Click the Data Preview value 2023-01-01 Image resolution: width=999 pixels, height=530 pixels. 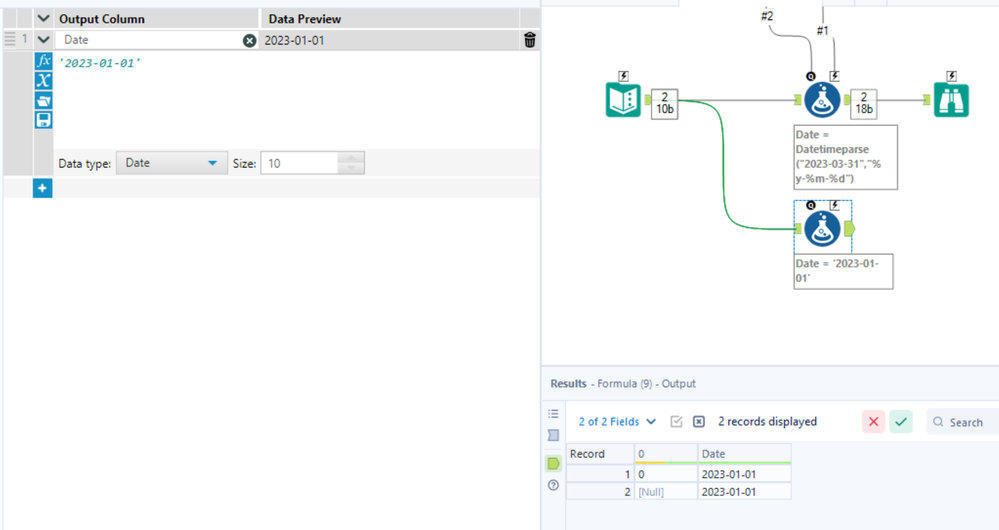point(294,40)
